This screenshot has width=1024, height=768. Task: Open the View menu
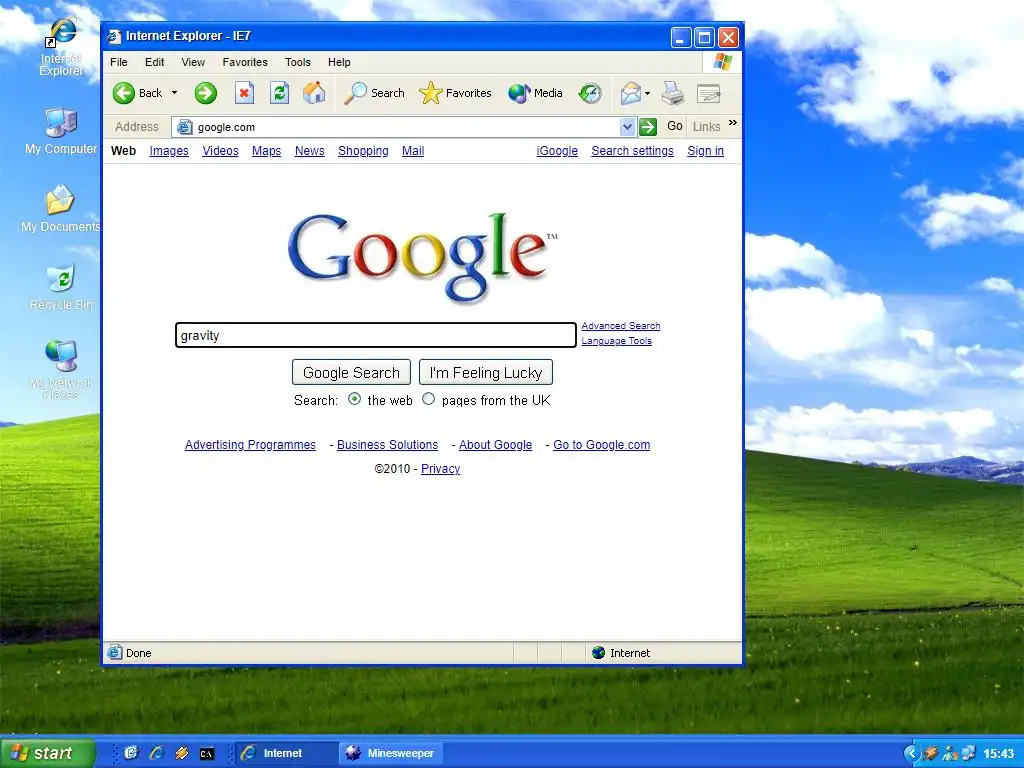[193, 62]
